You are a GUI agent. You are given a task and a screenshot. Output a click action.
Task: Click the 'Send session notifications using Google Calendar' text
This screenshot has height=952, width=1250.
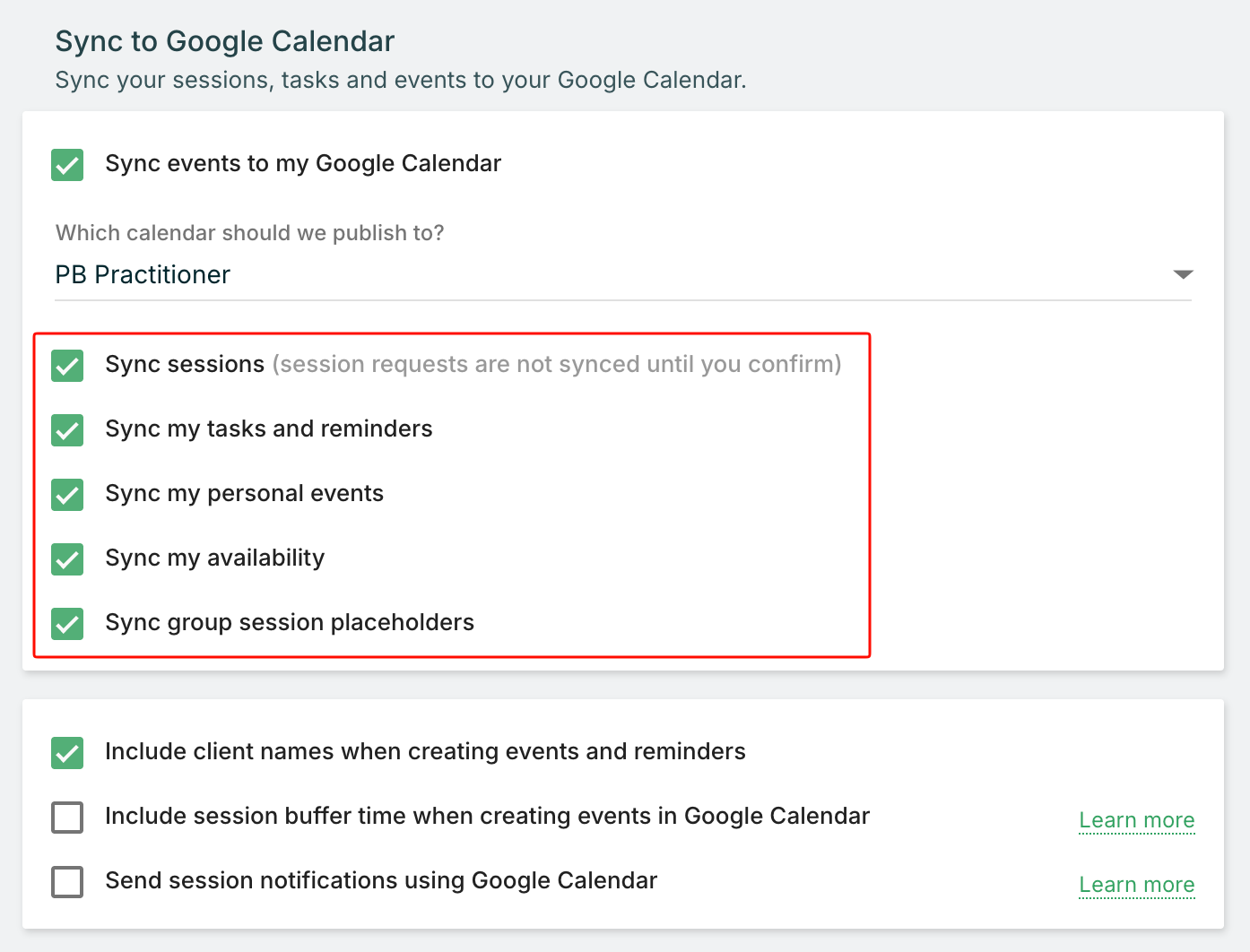pos(381,881)
